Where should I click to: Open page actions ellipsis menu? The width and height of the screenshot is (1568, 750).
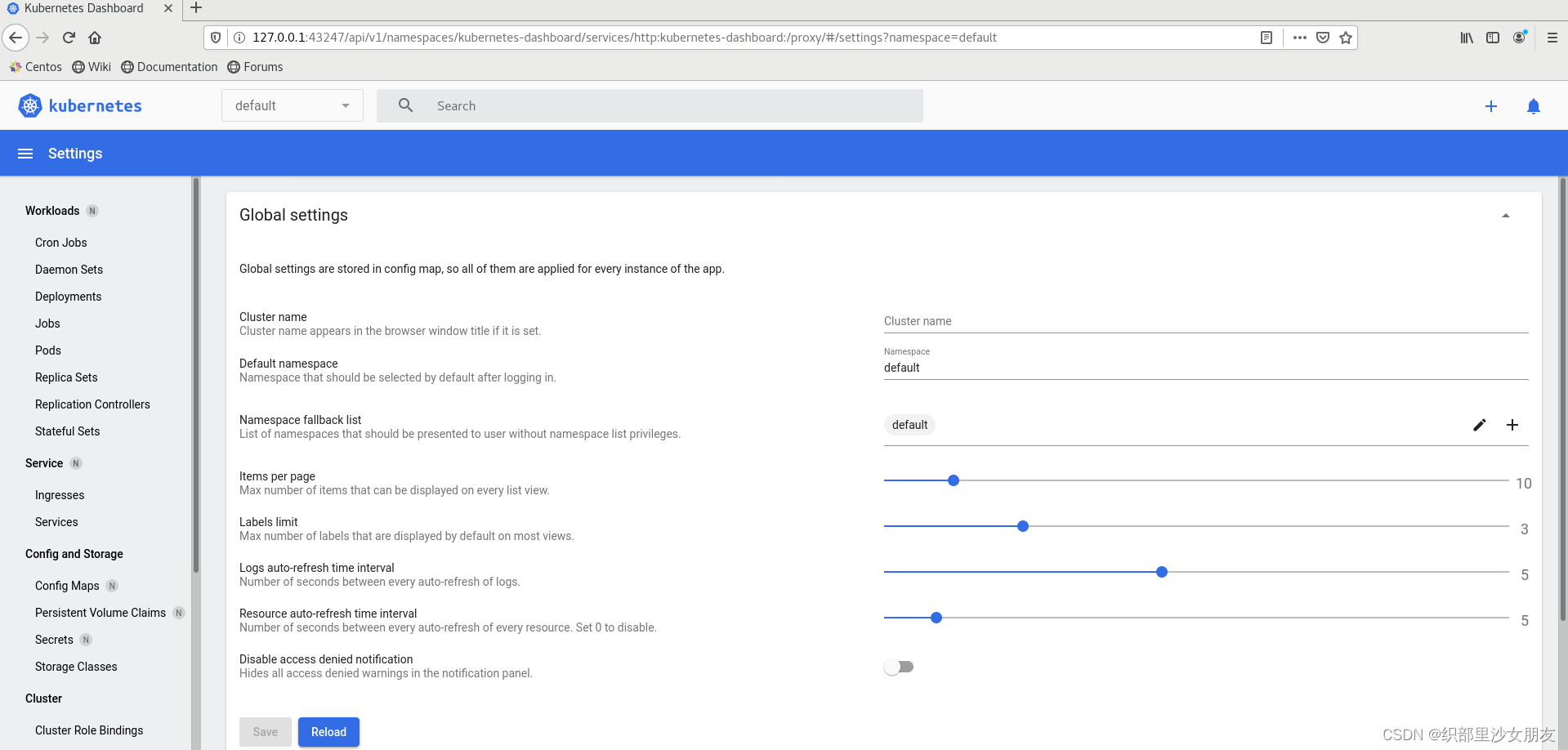tap(1300, 38)
